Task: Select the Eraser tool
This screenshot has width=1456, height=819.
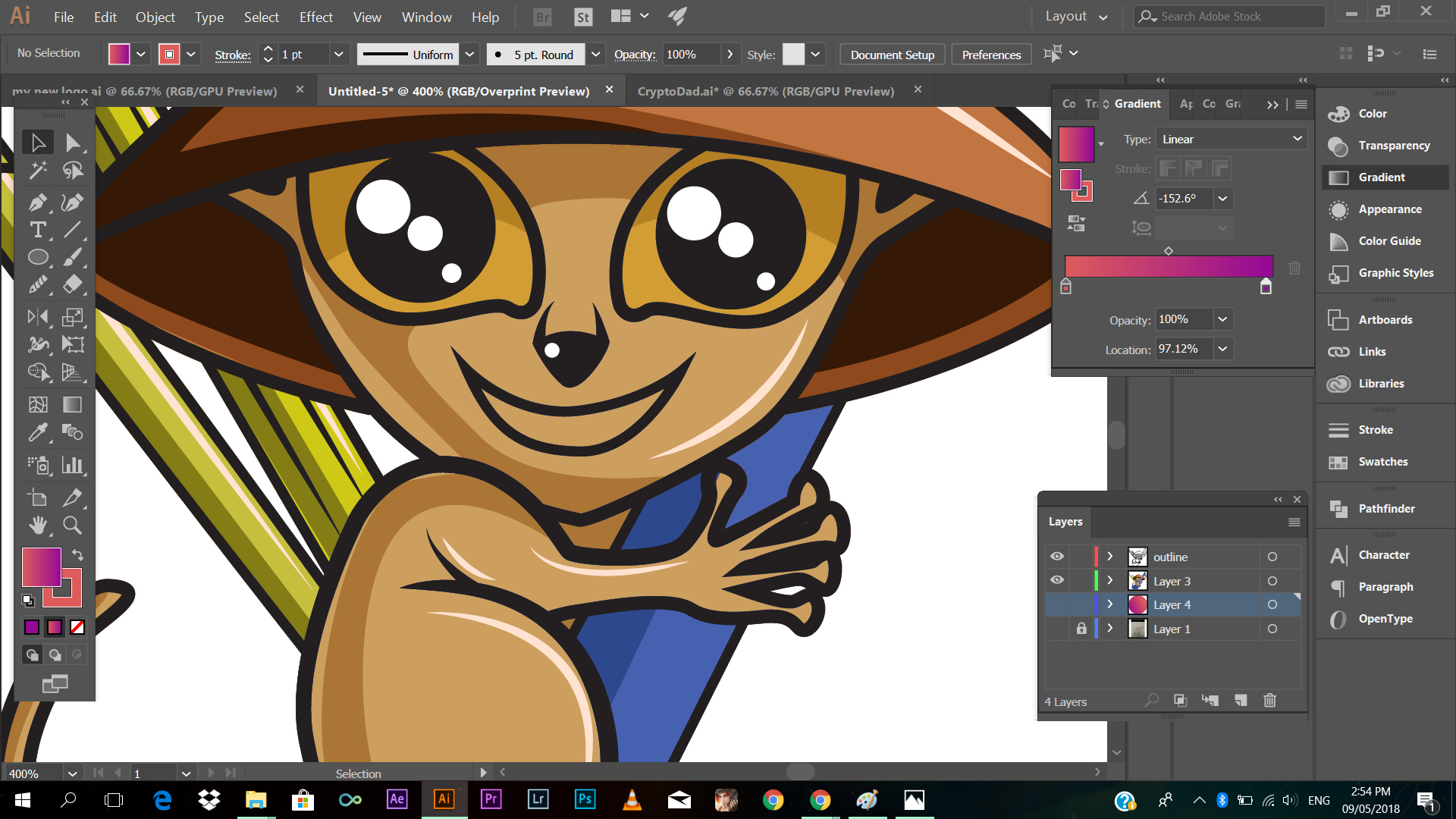Action: pos(73,284)
